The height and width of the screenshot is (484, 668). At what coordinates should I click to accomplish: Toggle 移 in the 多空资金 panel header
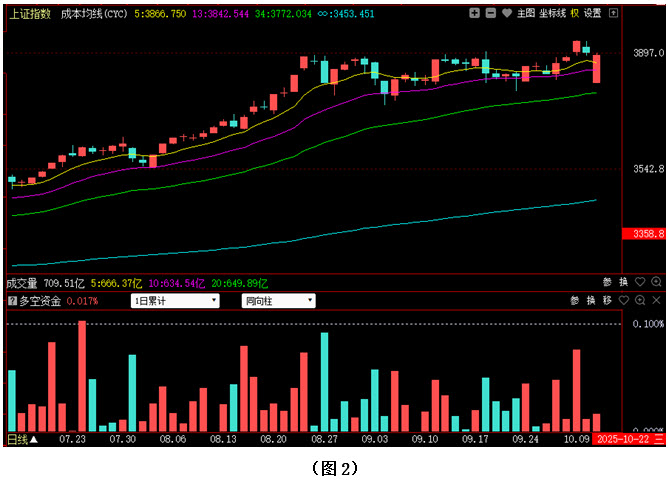607,300
